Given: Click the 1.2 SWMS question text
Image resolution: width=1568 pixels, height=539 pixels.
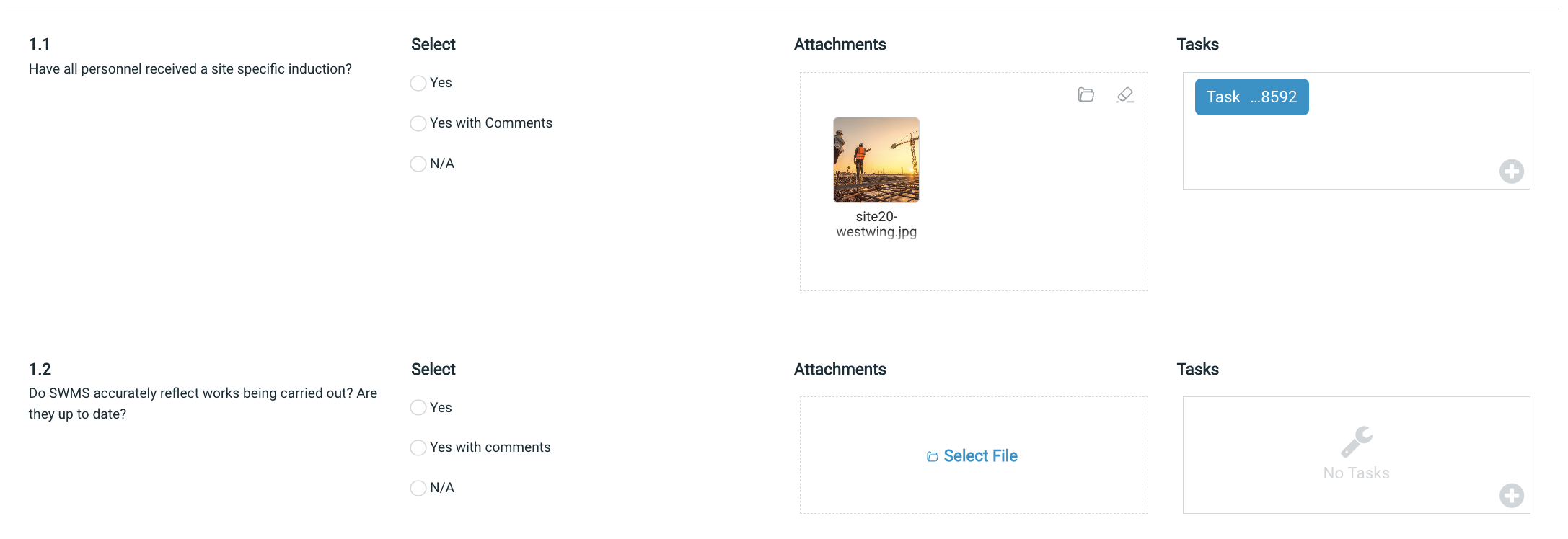Looking at the screenshot, I should point(203,404).
